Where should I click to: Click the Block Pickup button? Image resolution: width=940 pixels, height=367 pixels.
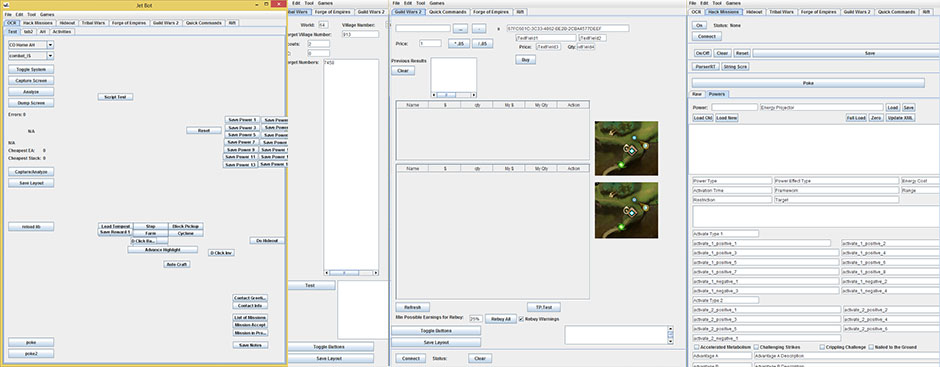186,226
